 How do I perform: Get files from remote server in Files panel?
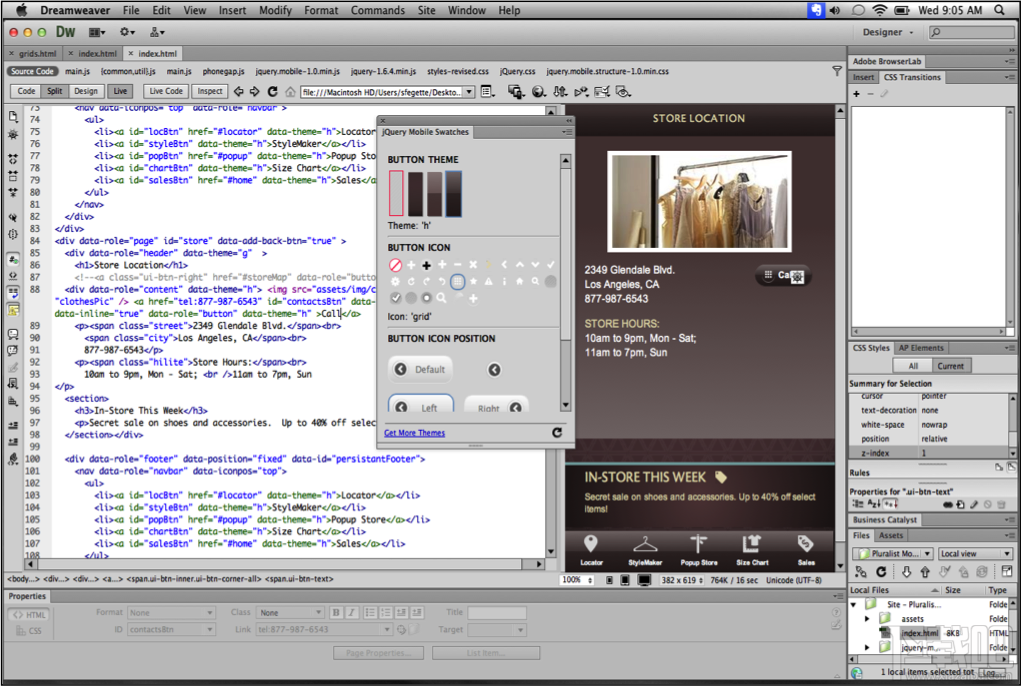click(x=907, y=572)
